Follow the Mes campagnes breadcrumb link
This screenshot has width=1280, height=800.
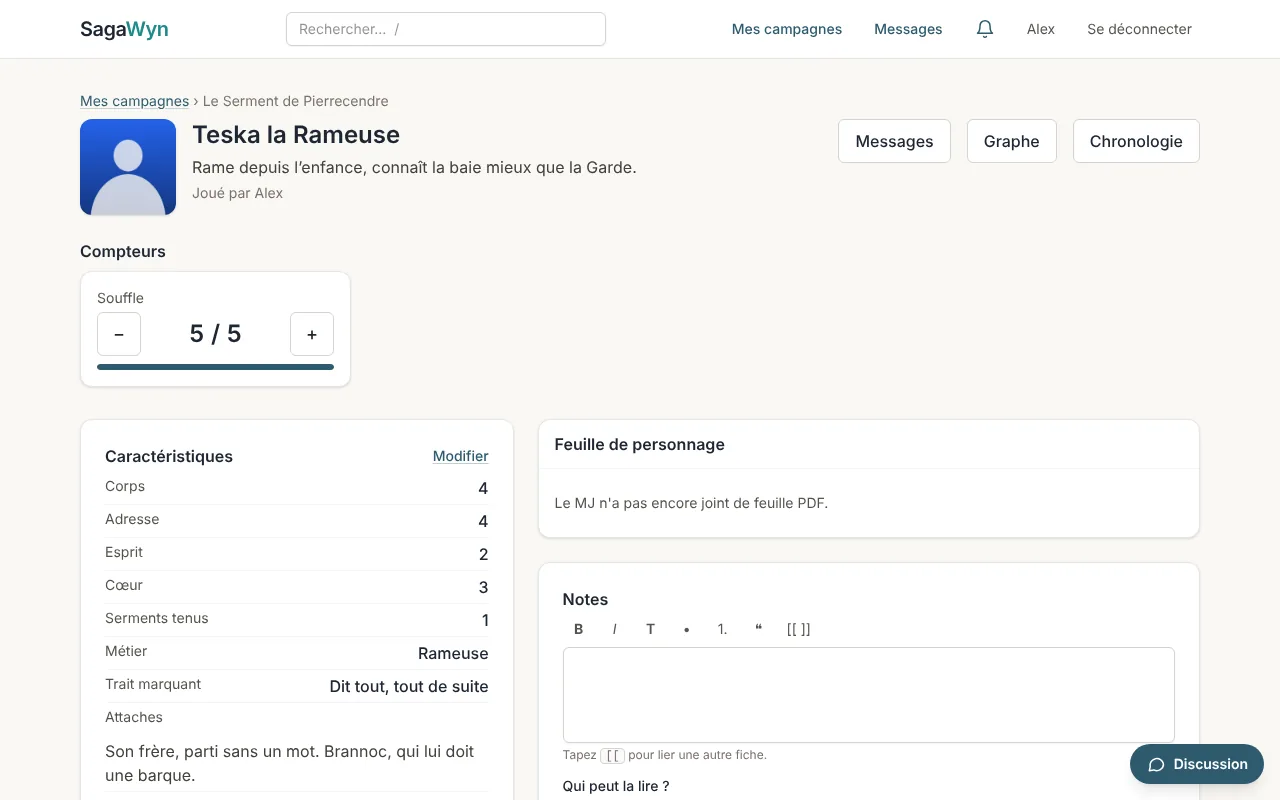point(135,101)
